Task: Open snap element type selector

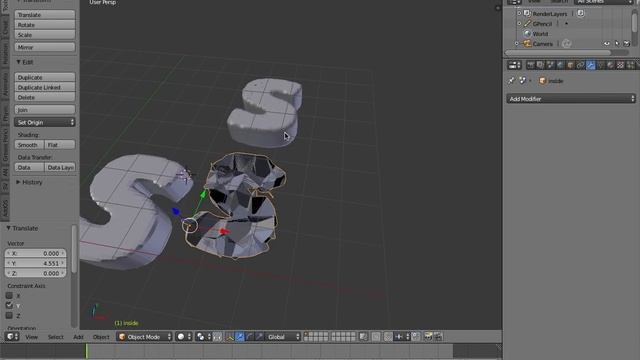Action: [402, 336]
